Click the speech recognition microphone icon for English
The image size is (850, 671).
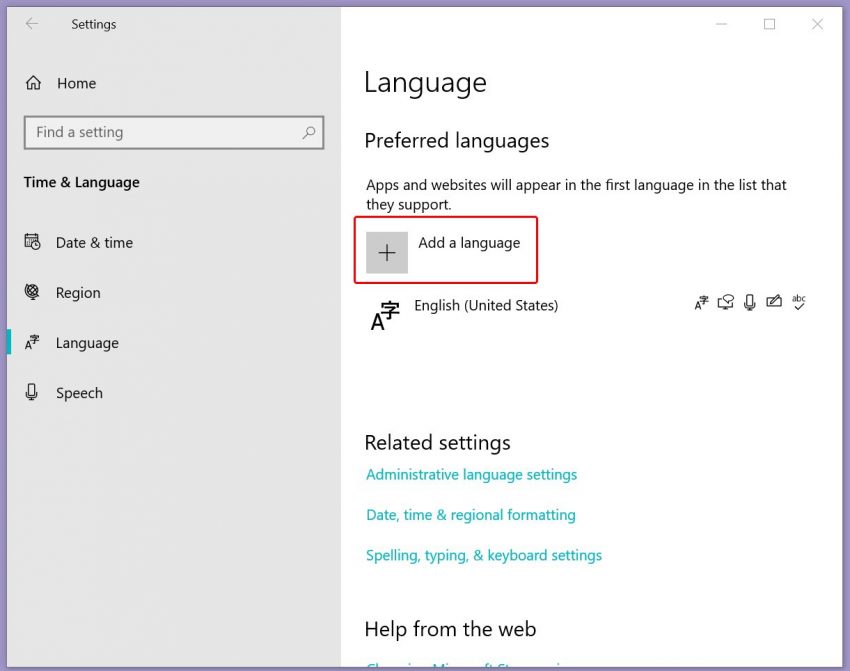point(750,302)
